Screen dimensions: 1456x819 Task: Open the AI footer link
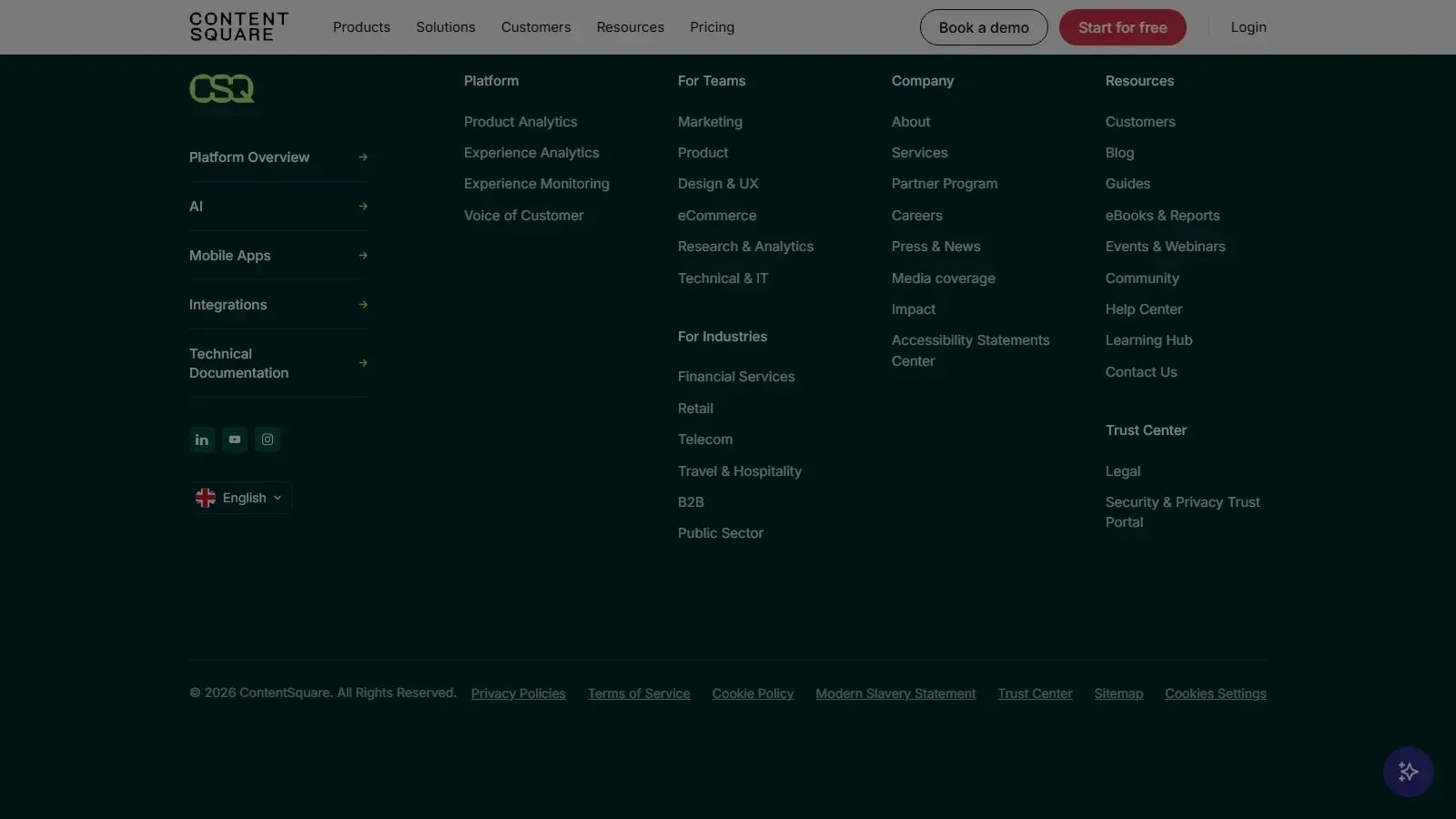point(196,207)
